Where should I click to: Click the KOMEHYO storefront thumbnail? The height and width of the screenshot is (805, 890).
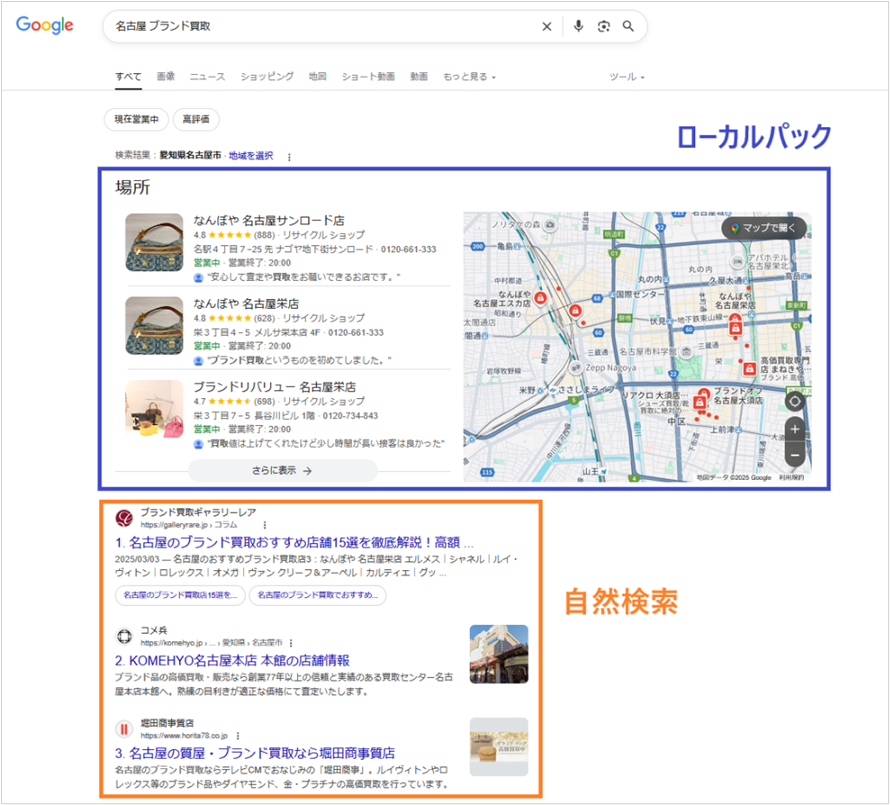pos(498,656)
